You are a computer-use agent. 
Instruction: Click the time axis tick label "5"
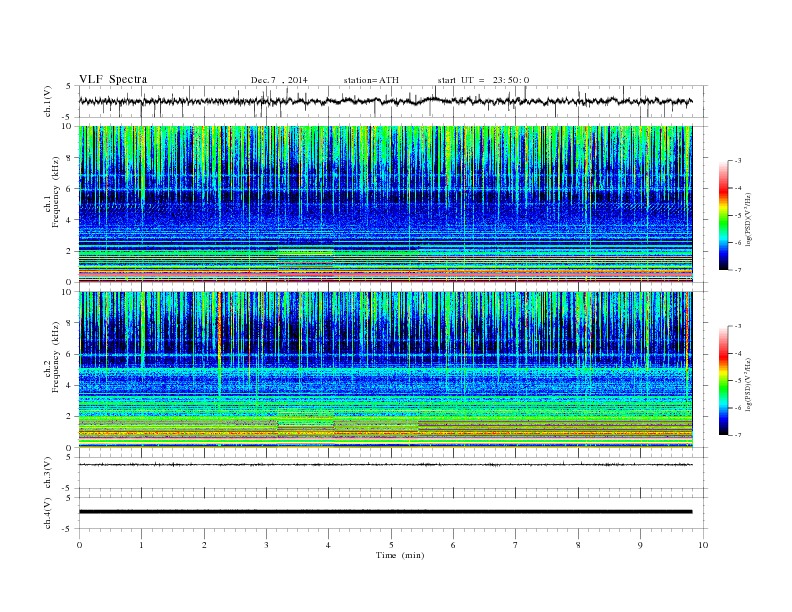[391, 545]
